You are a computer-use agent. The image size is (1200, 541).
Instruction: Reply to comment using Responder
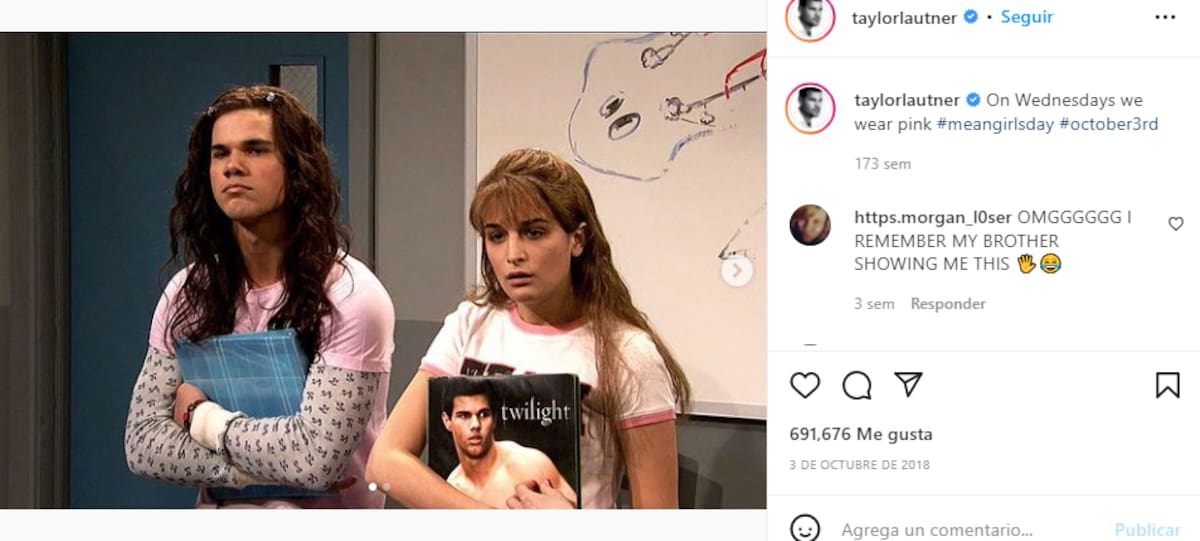(x=948, y=303)
